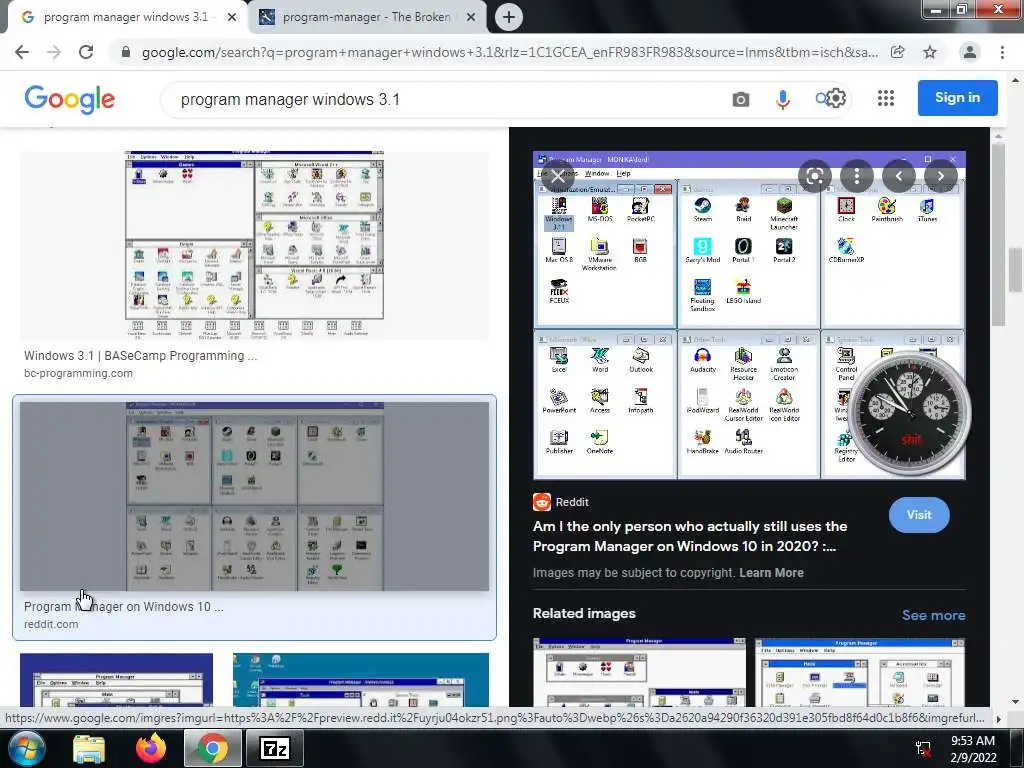
Task: Start voice search with the microphone
Action: 782,99
